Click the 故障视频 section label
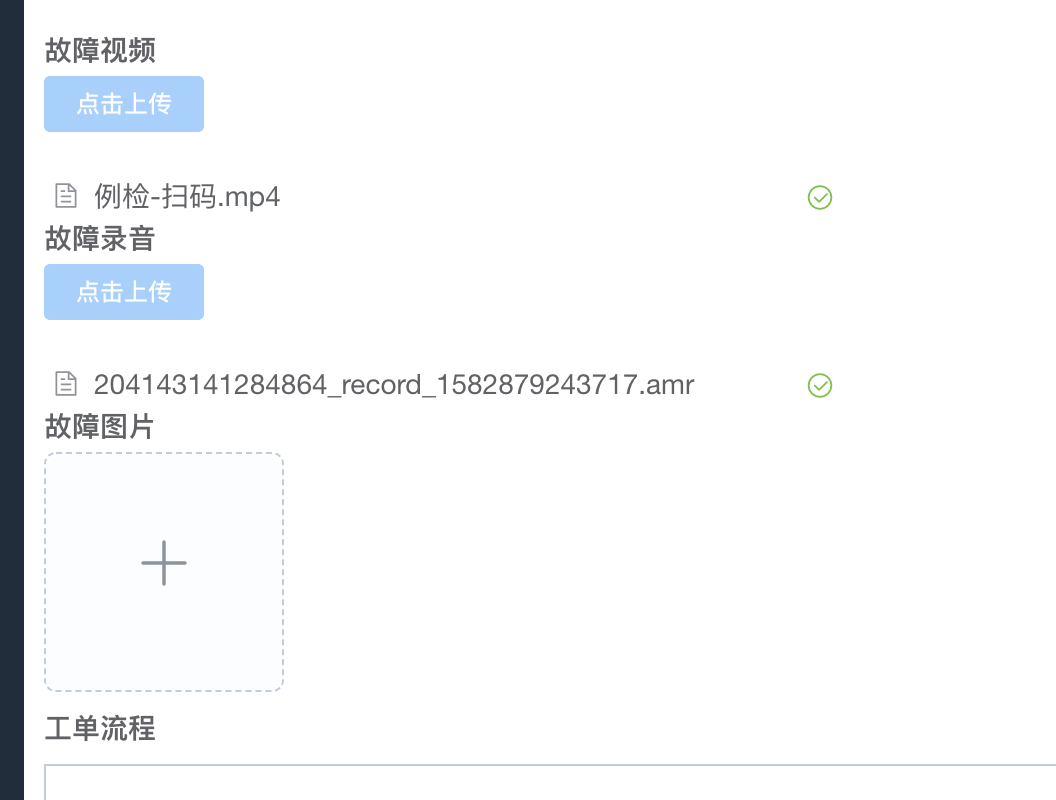This screenshot has height=800, width=1056. [99, 51]
